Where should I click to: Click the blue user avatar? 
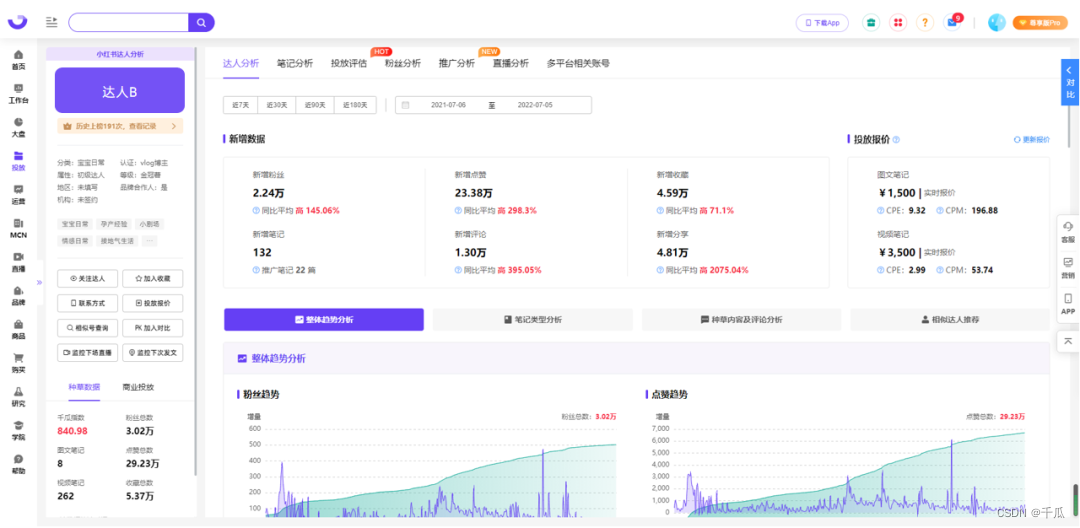pyautogui.click(x=997, y=23)
